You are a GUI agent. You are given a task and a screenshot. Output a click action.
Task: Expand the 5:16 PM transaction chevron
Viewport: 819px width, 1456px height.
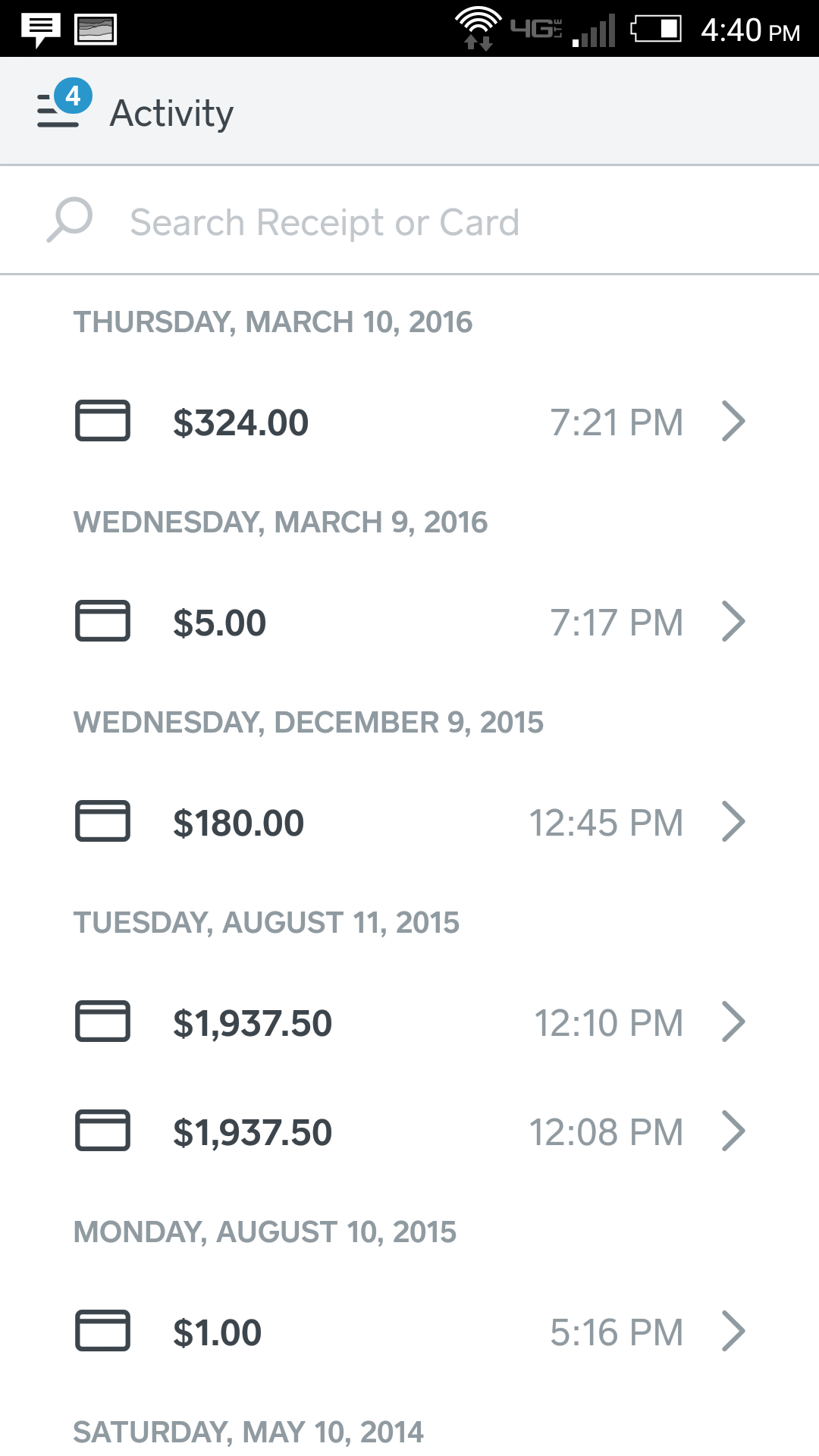click(x=733, y=1331)
